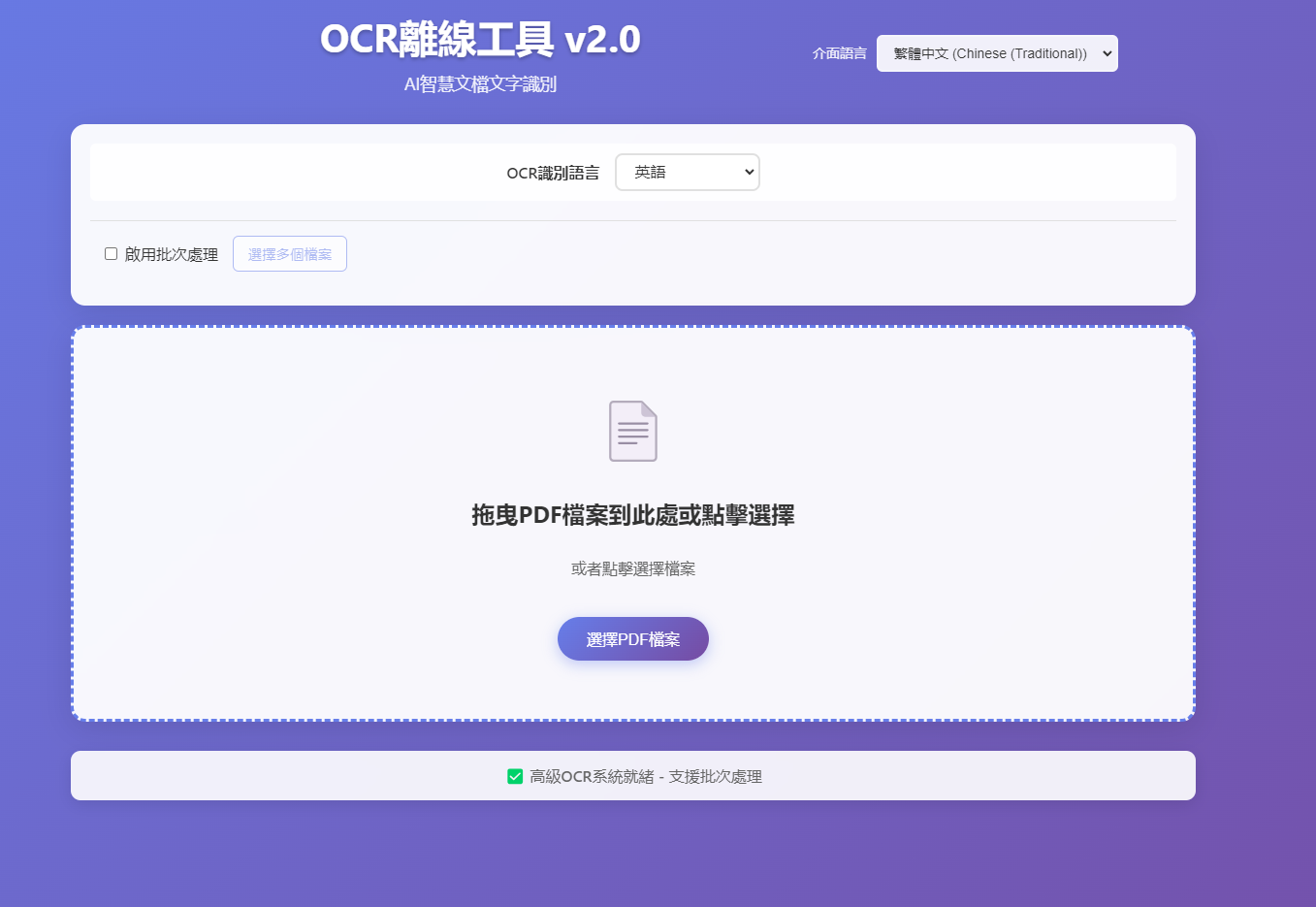This screenshot has height=907, width=1316.
Task: Click the OCR離線工具 v2.0 title
Action: [480, 38]
